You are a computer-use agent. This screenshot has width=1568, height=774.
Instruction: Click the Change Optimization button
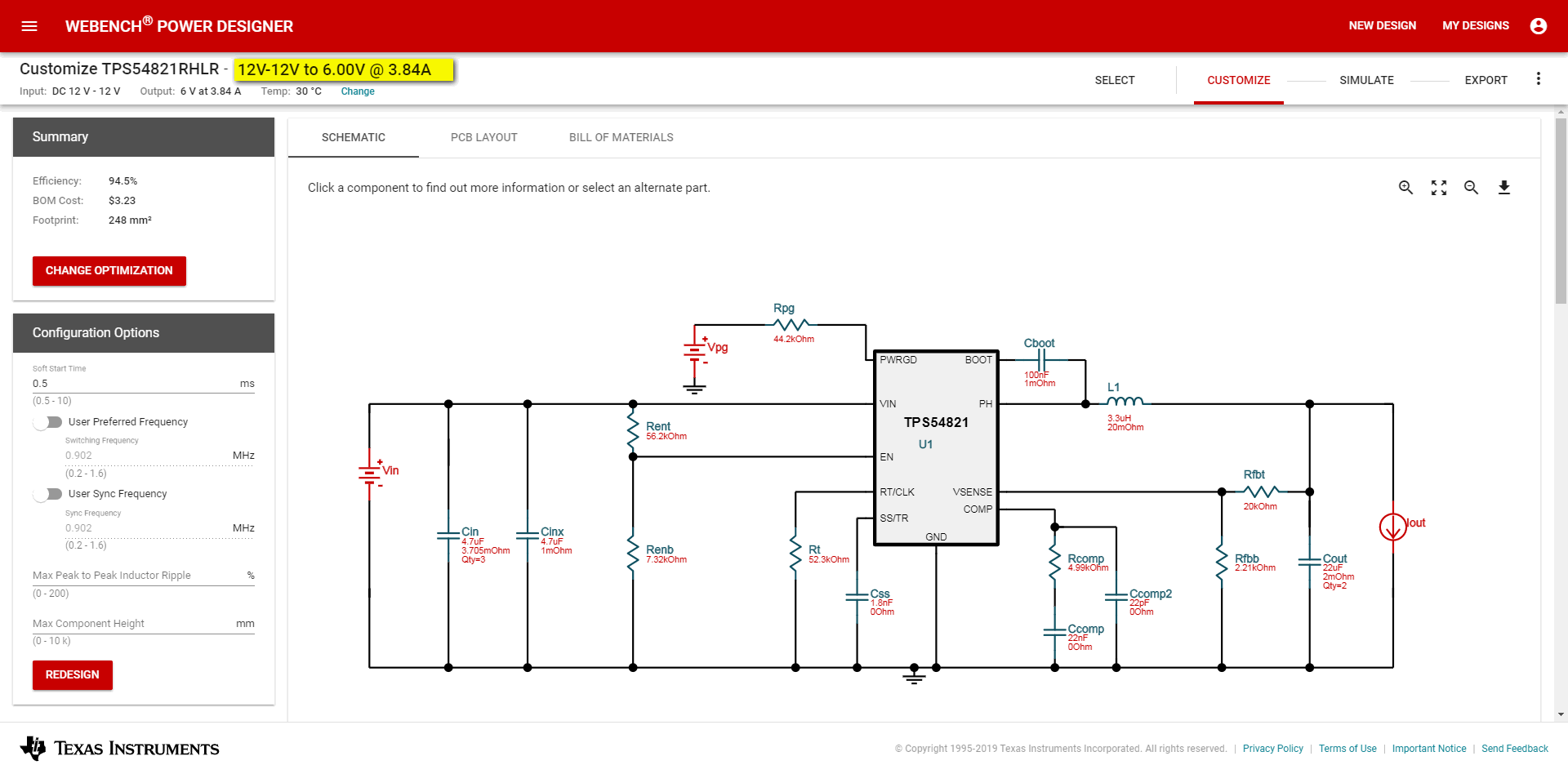[x=109, y=271]
